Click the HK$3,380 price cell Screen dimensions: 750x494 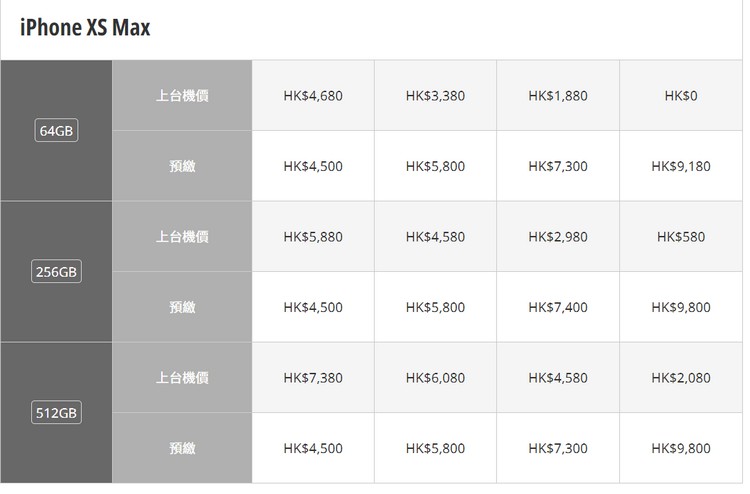pyautogui.click(x=436, y=96)
